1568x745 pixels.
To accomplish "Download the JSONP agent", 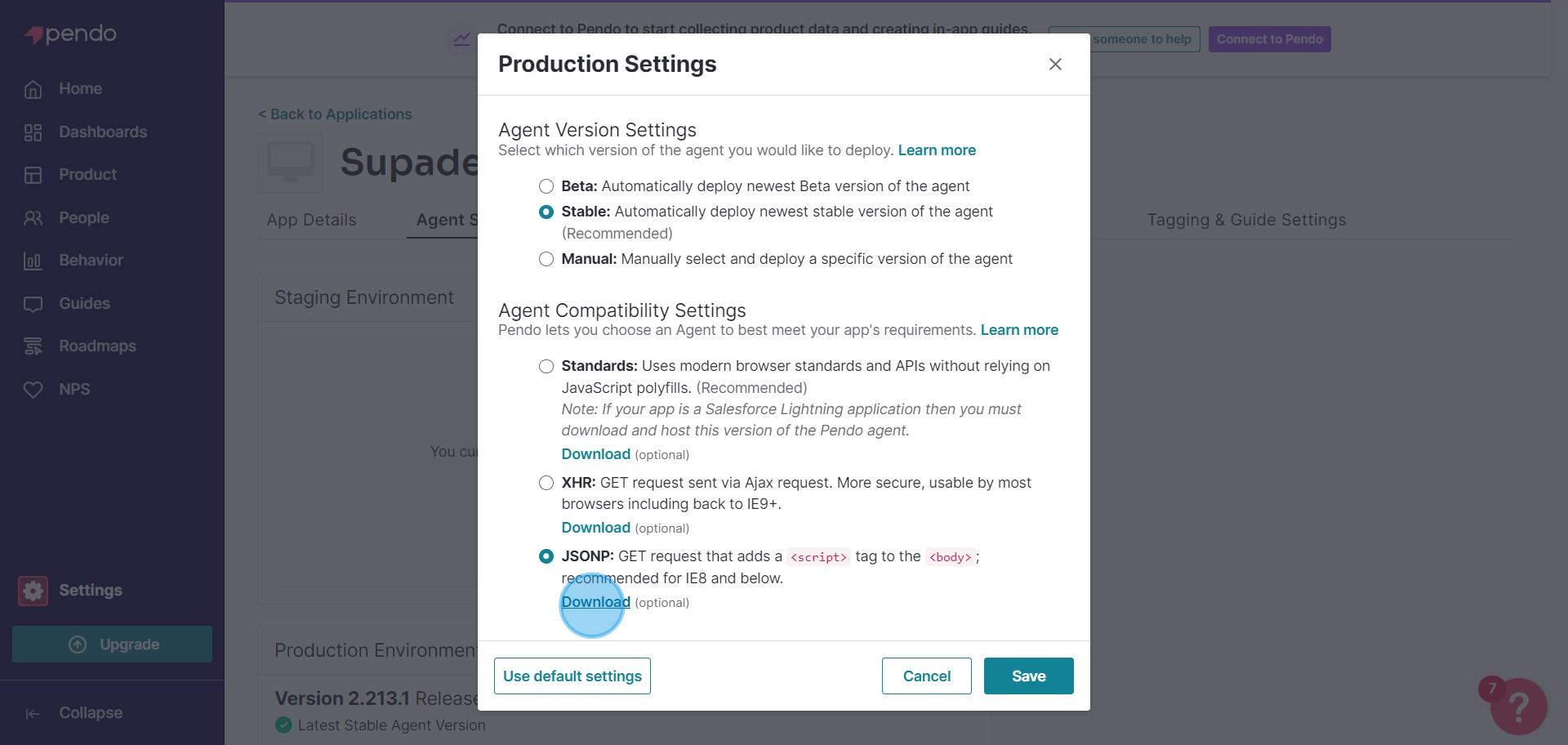I will point(595,602).
